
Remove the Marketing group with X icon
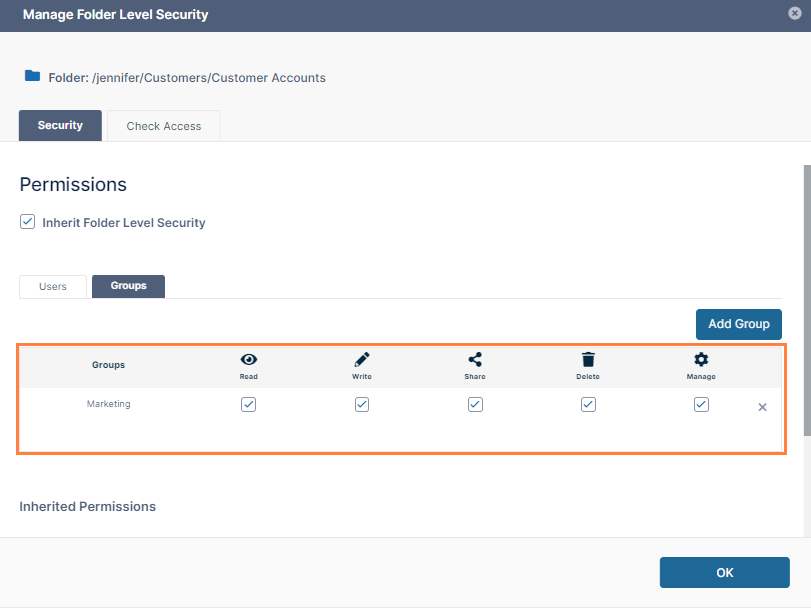(x=762, y=407)
